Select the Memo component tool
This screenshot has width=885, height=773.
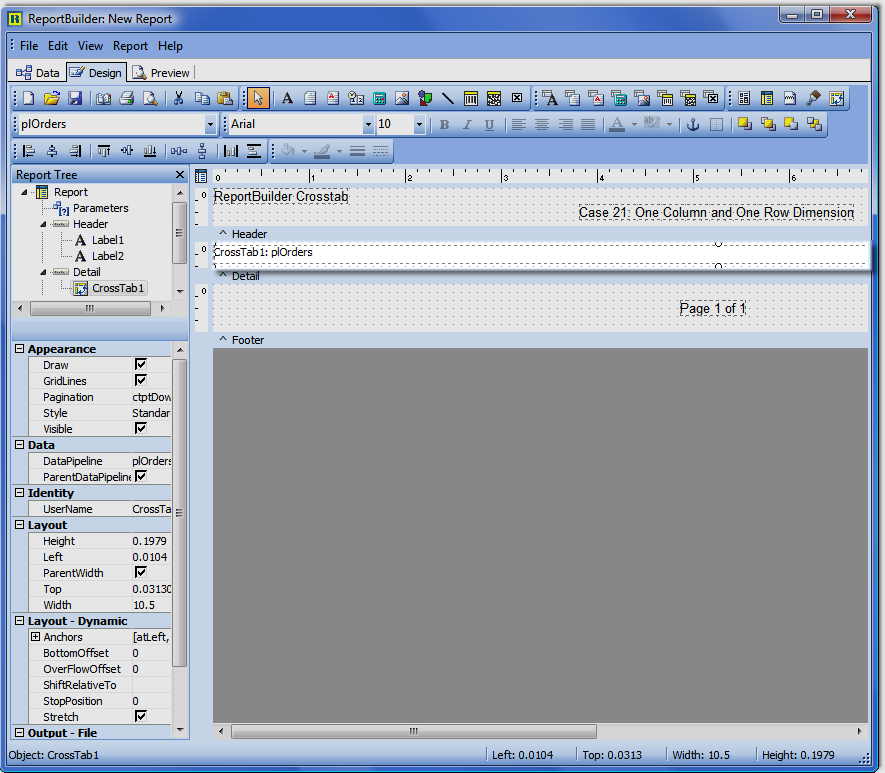click(310, 99)
